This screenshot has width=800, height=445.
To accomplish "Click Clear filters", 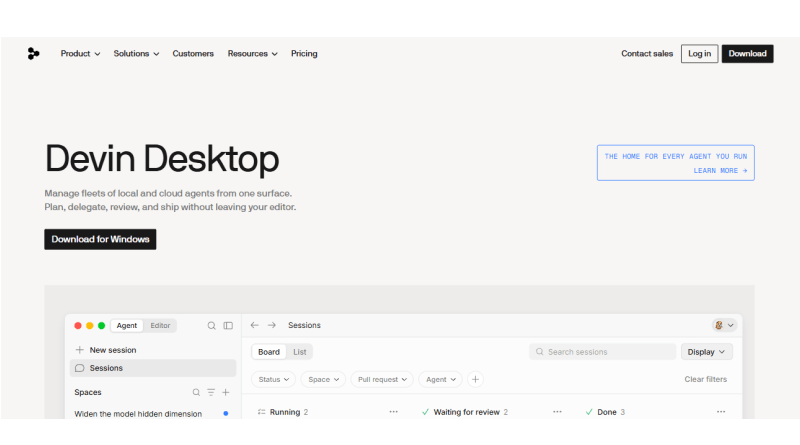I will (x=706, y=379).
